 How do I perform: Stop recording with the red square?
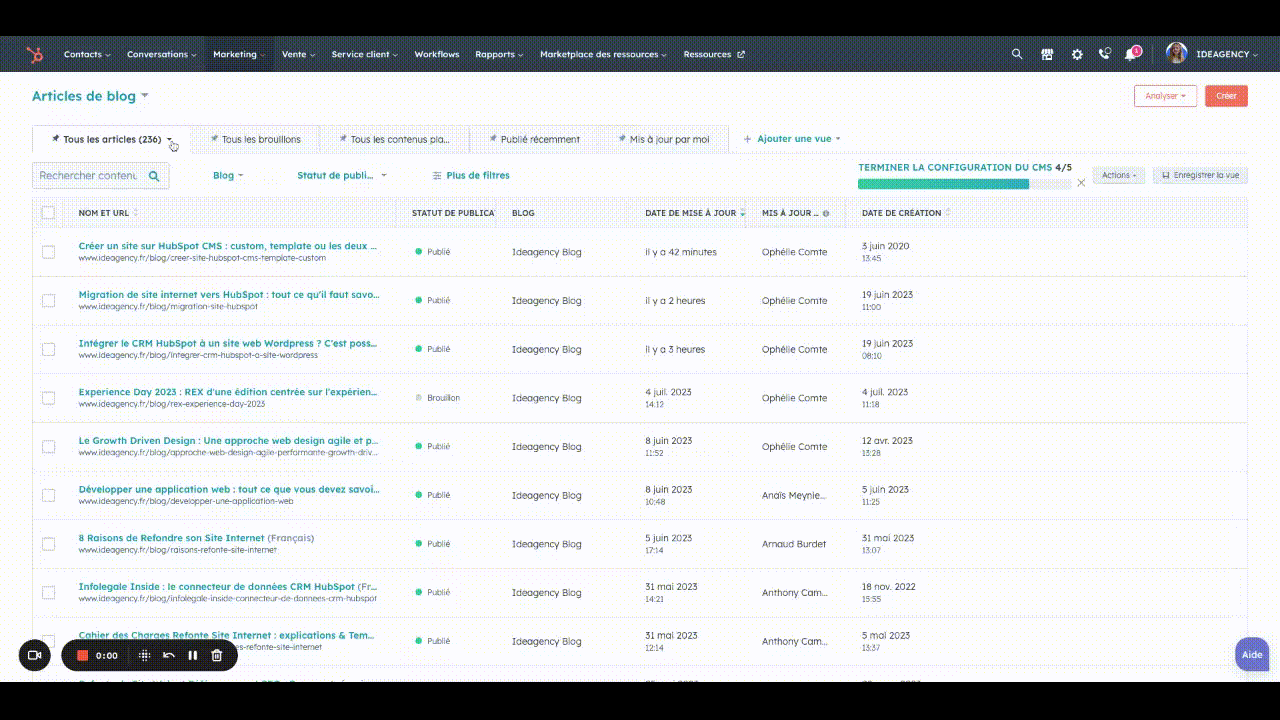(83, 655)
